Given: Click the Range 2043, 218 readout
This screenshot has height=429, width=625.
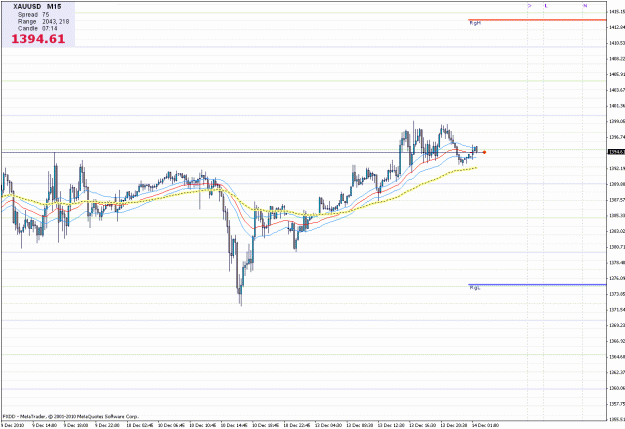Looking at the screenshot, I should tap(43, 22).
